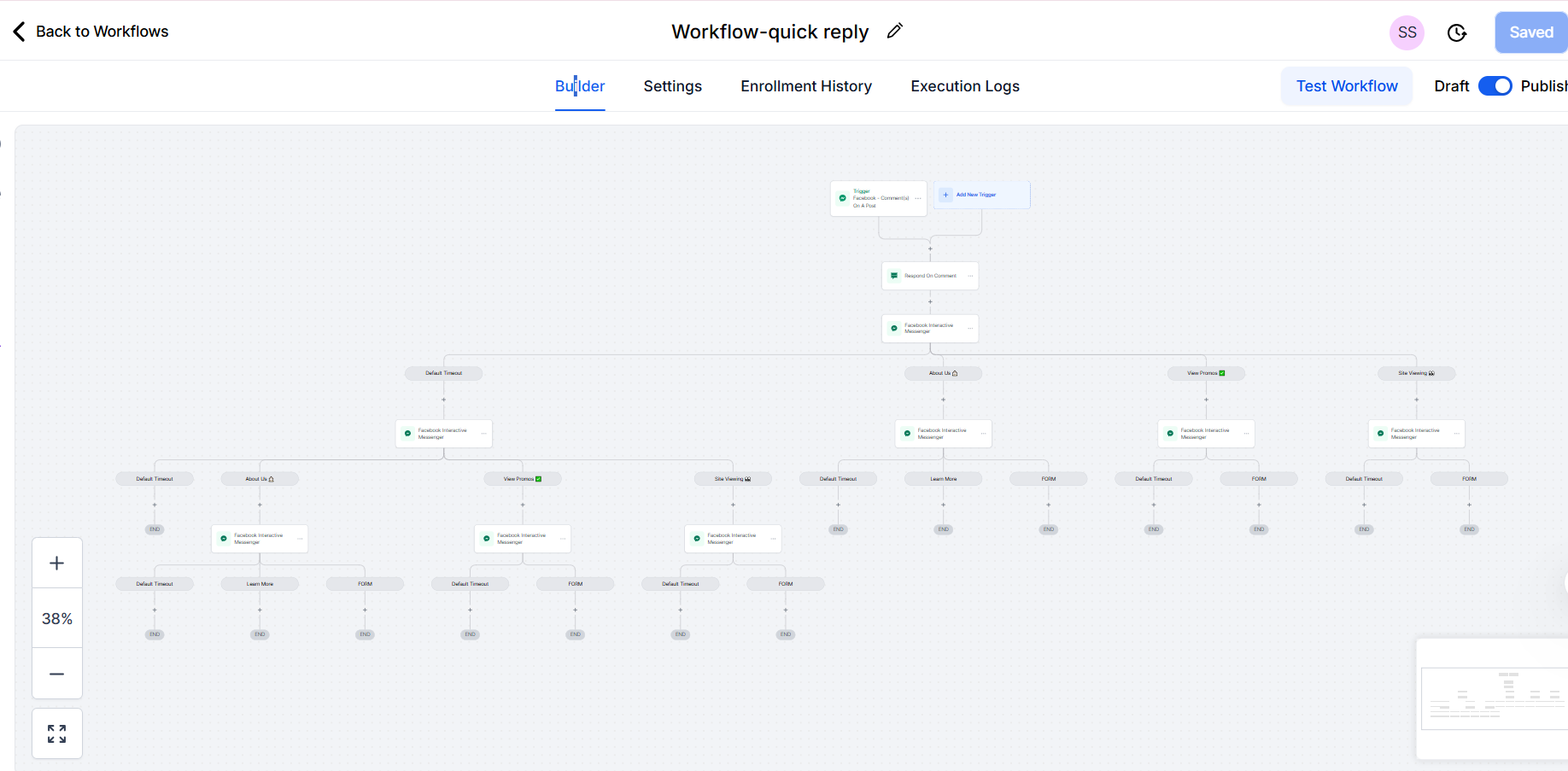This screenshot has height=771, width=1568.
Task: Switch to the Settings tab
Action: (x=672, y=86)
